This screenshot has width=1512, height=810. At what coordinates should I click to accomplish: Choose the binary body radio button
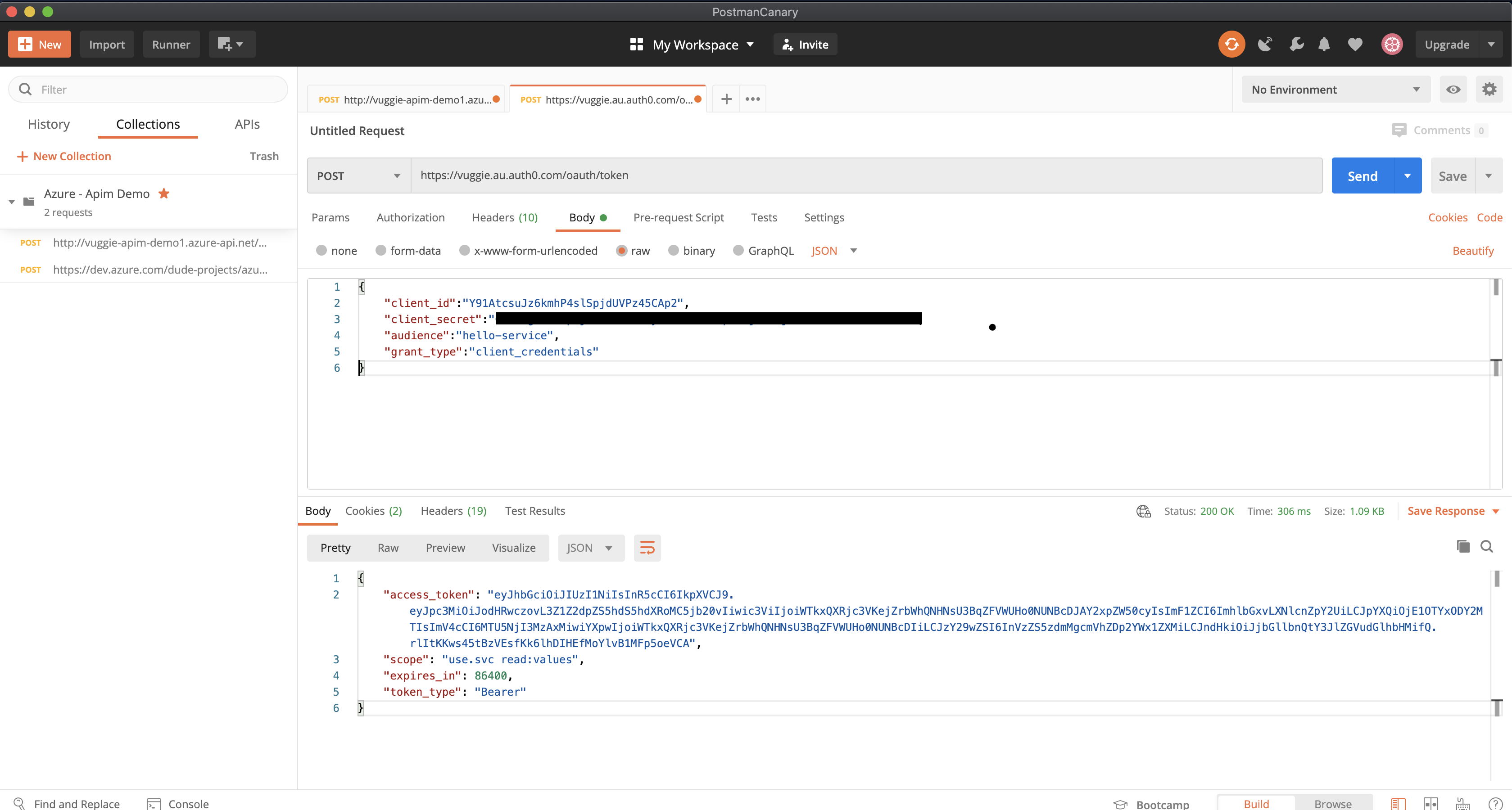pos(674,251)
